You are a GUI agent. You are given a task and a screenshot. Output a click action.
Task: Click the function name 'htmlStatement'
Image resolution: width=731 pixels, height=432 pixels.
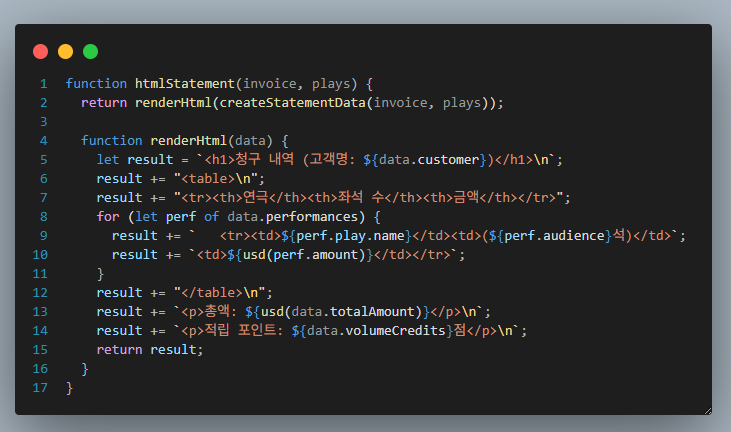[x=185, y=84]
